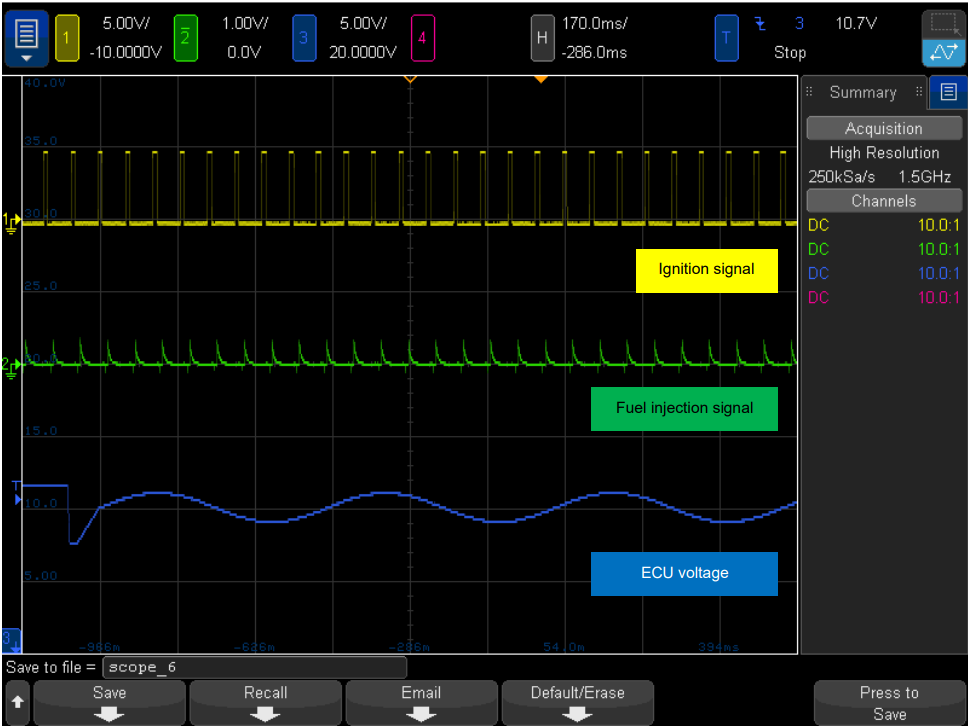
Task: Open sidebar list icon next to Summary
Action: coord(948,93)
